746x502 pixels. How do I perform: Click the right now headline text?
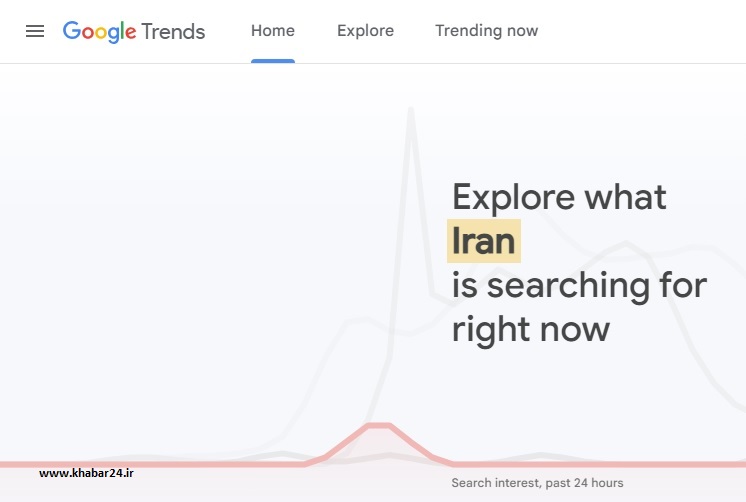[530, 329]
